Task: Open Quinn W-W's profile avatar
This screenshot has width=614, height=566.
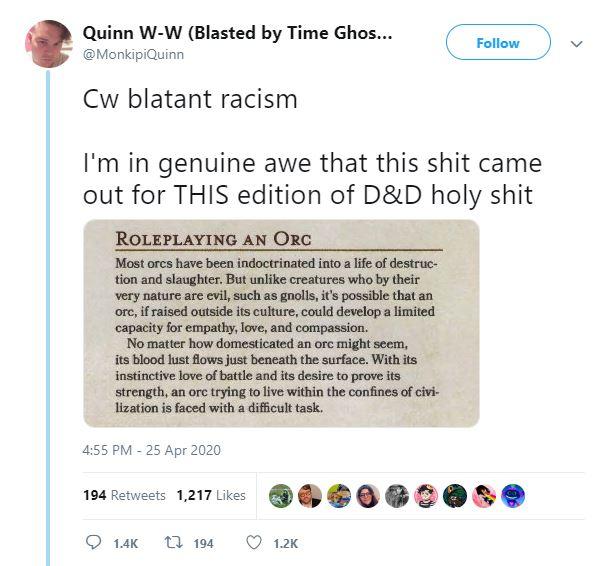Action: (x=49, y=43)
